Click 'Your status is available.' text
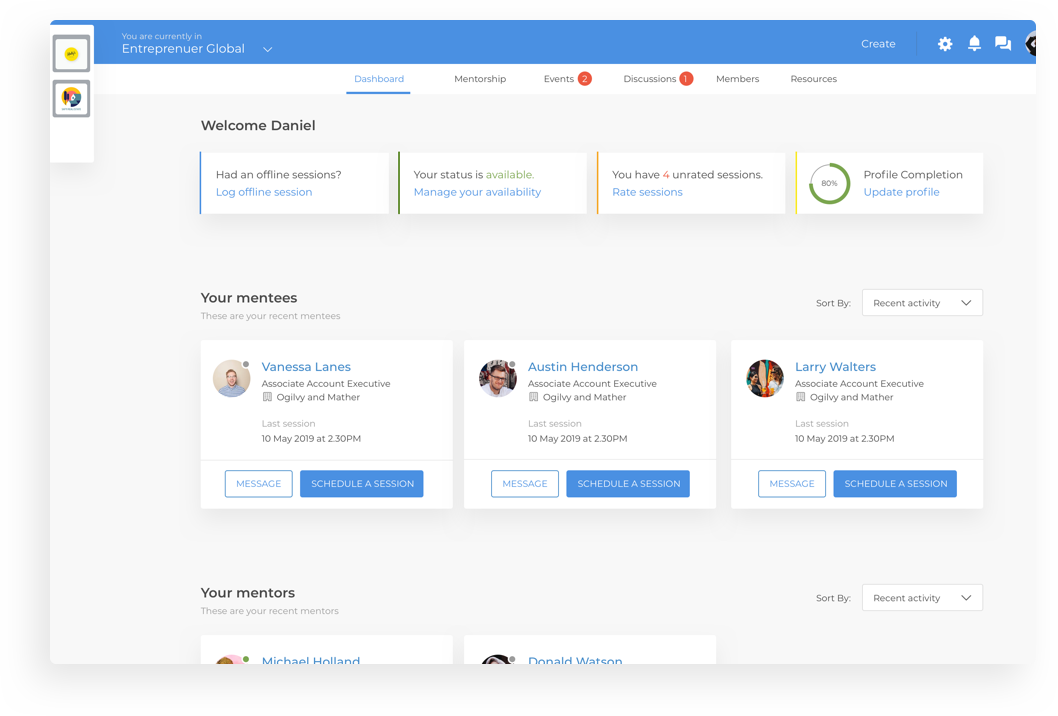 (x=474, y=175)
